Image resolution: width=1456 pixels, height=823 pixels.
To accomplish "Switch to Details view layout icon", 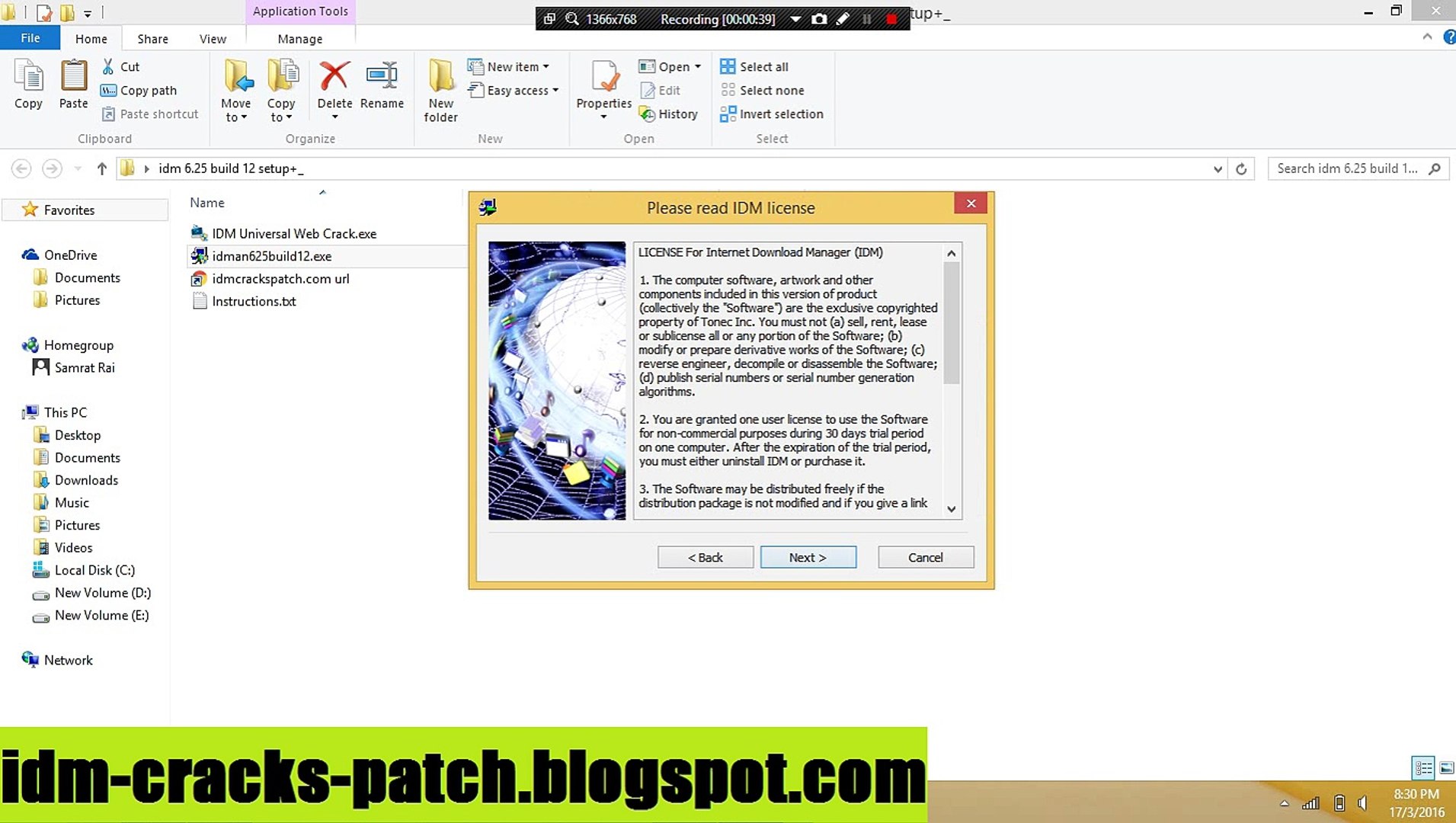I will click(1423, 767).
